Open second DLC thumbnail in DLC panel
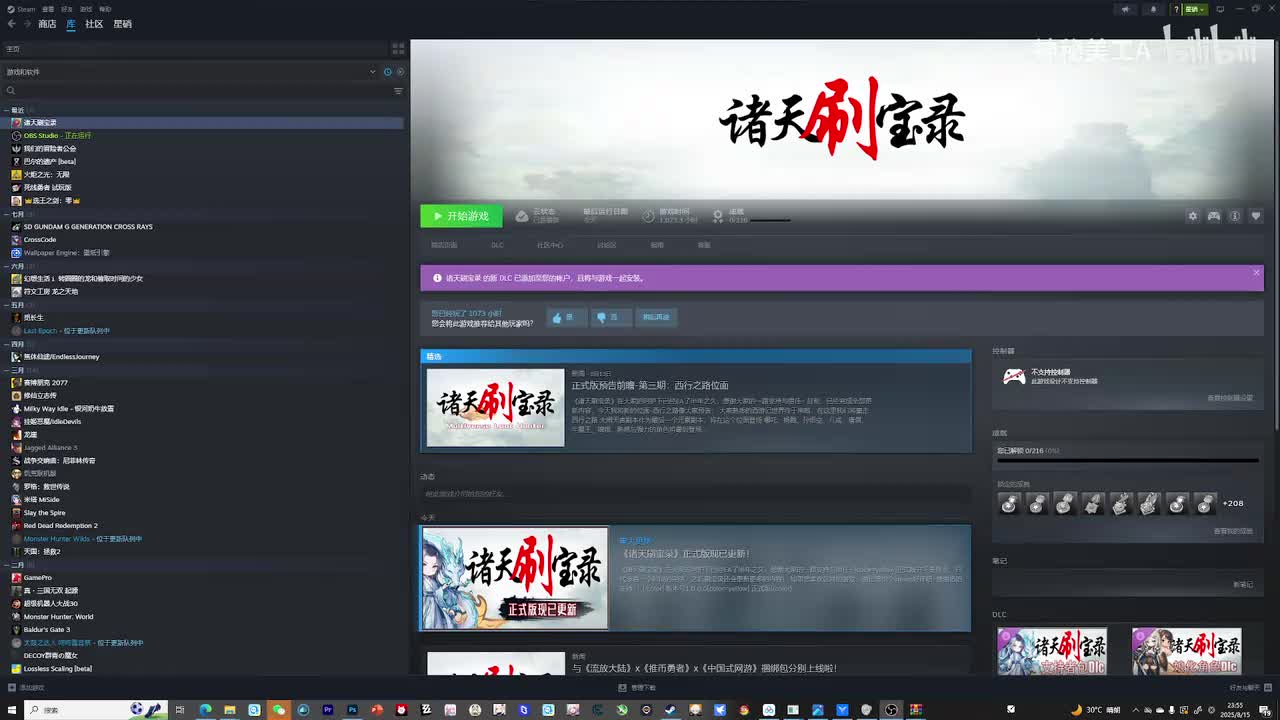 click(x=1187, y=651)
